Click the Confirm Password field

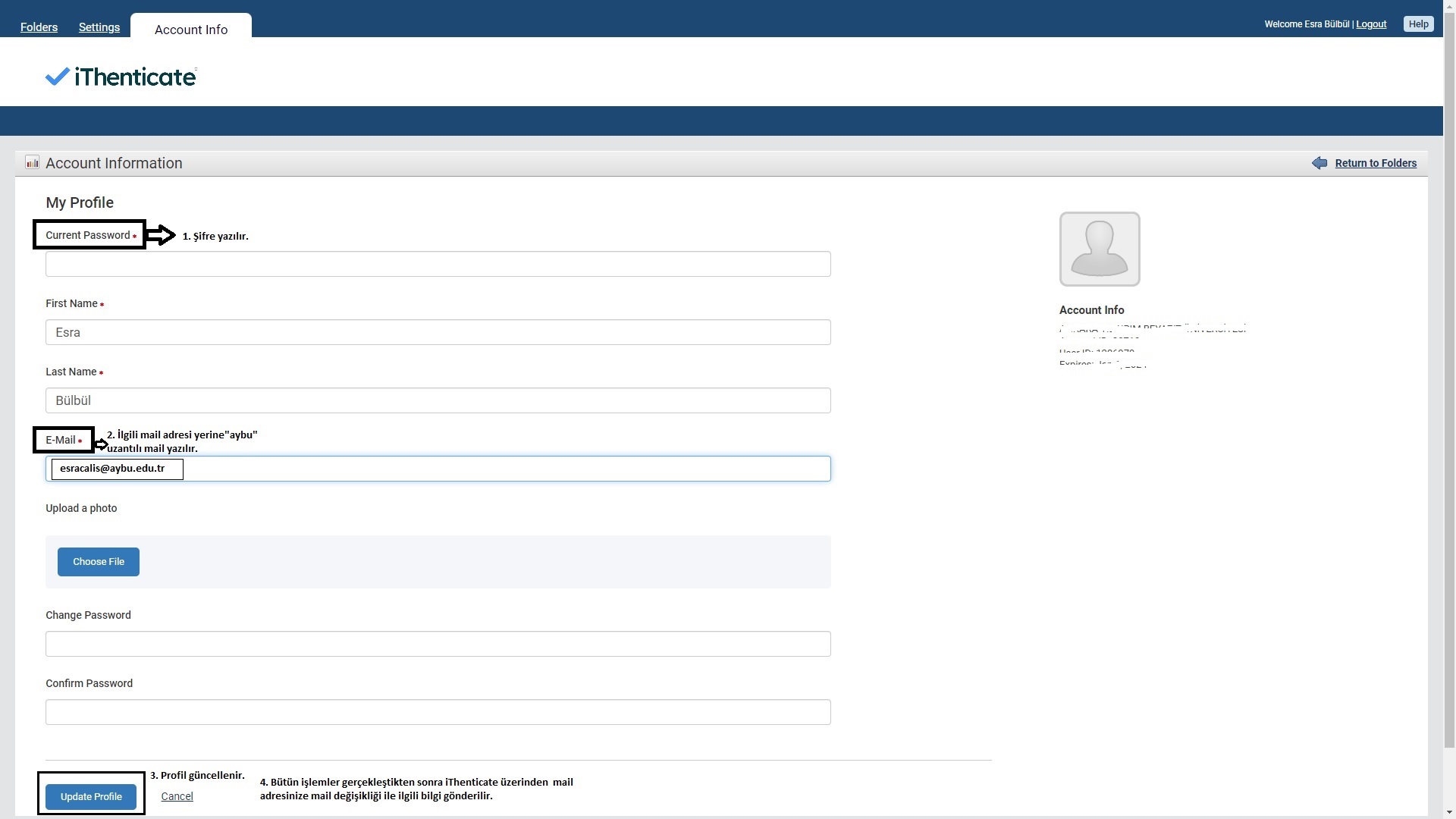pos(438,712)
